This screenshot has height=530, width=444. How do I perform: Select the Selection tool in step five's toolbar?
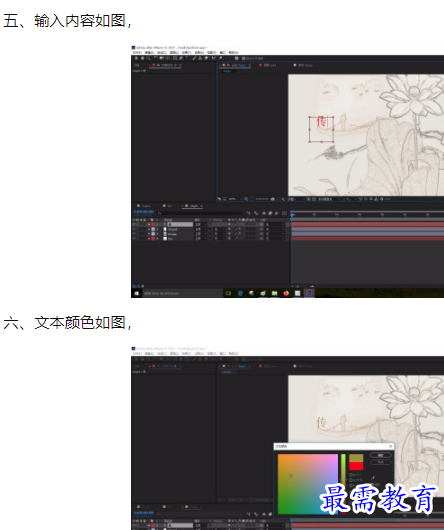pos(136,58)
